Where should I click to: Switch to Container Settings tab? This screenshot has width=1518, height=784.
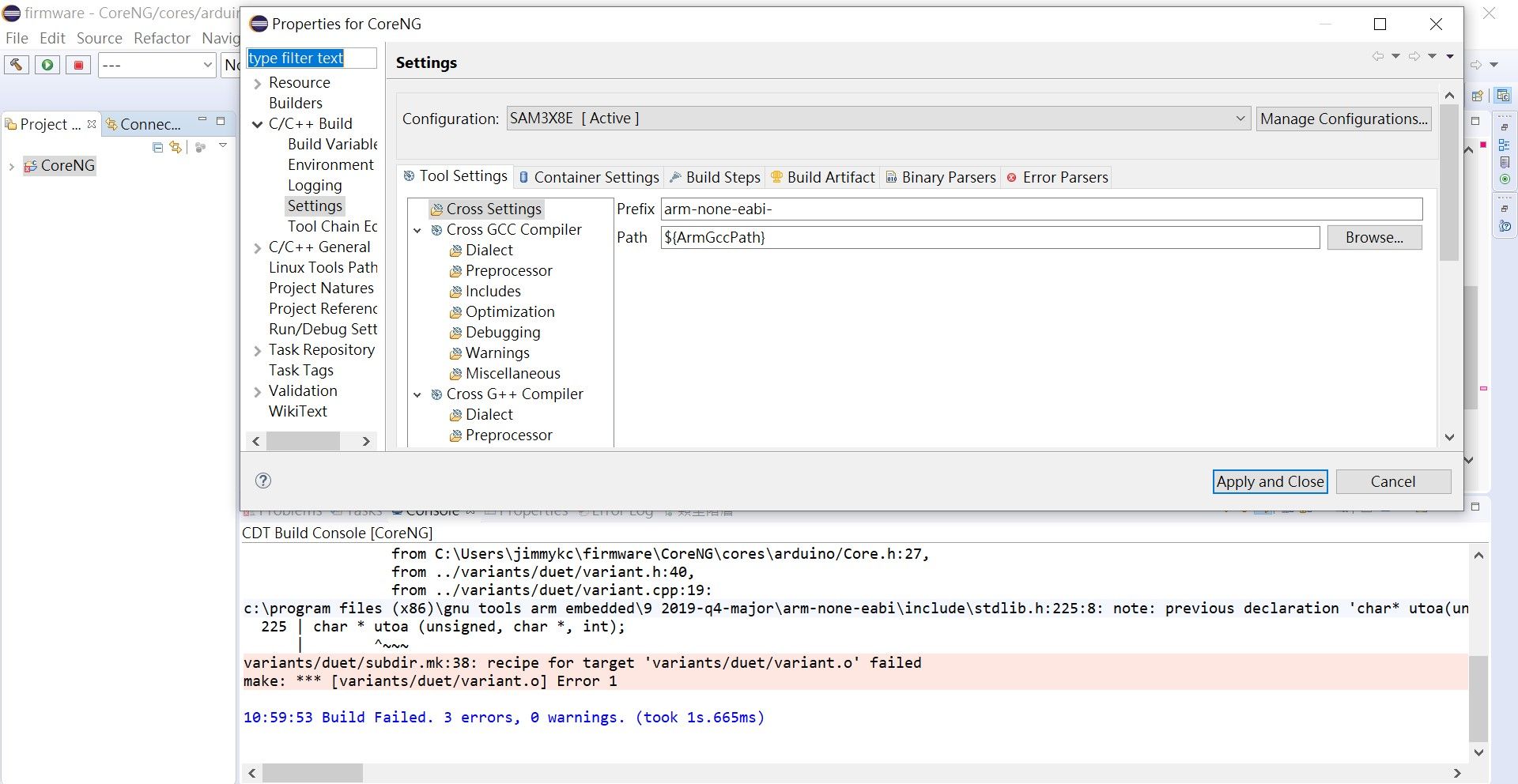tap(589, 177)
